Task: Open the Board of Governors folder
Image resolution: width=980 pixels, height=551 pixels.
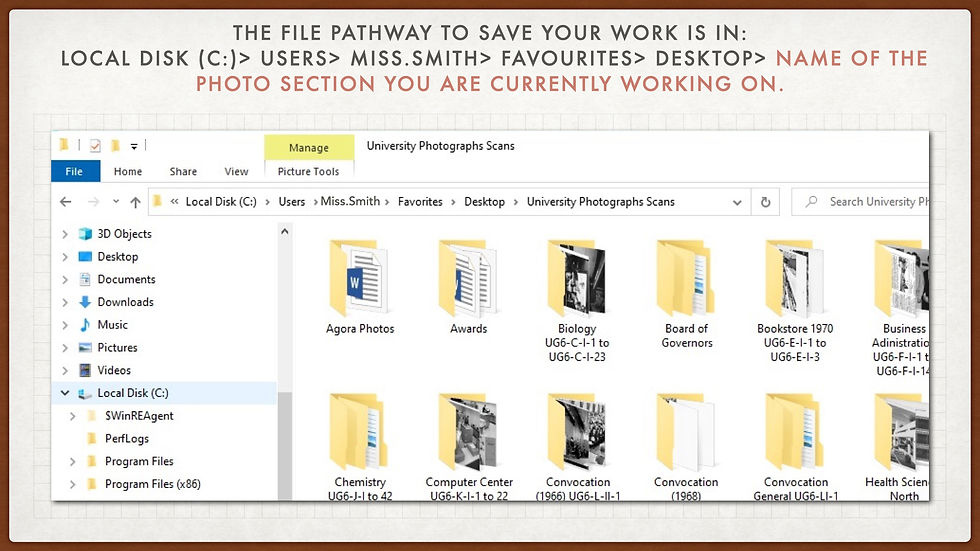Action: pyautogui.click(x=686, y=294)
